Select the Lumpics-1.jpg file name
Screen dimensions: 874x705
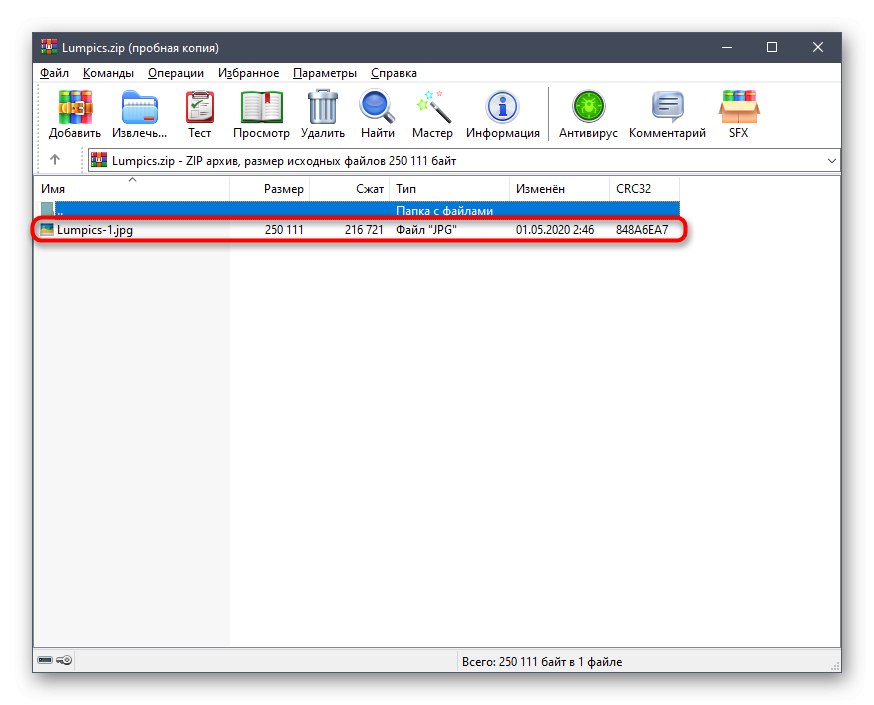click(95, 230)
